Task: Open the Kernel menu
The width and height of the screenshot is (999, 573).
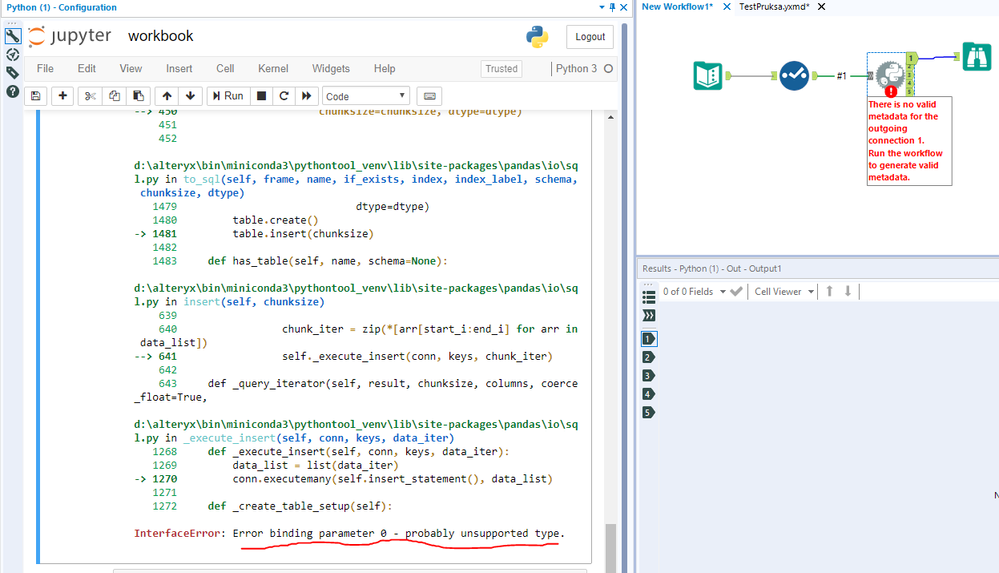Action: coord(273,69)
